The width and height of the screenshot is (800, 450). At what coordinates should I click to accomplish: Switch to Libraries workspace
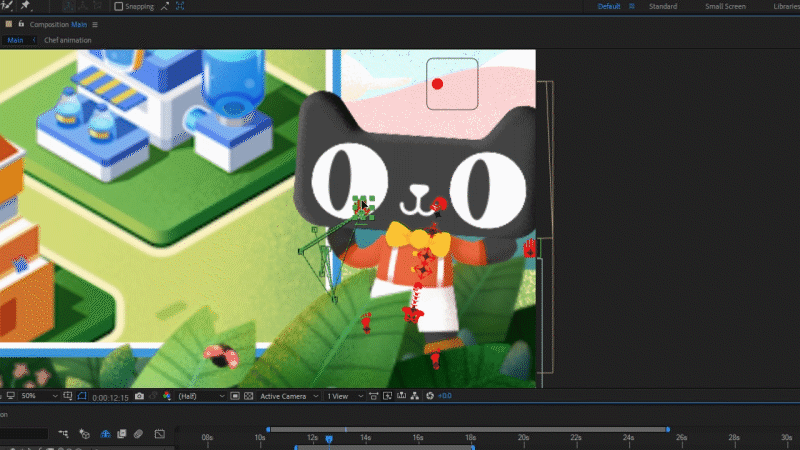(786, 6)
